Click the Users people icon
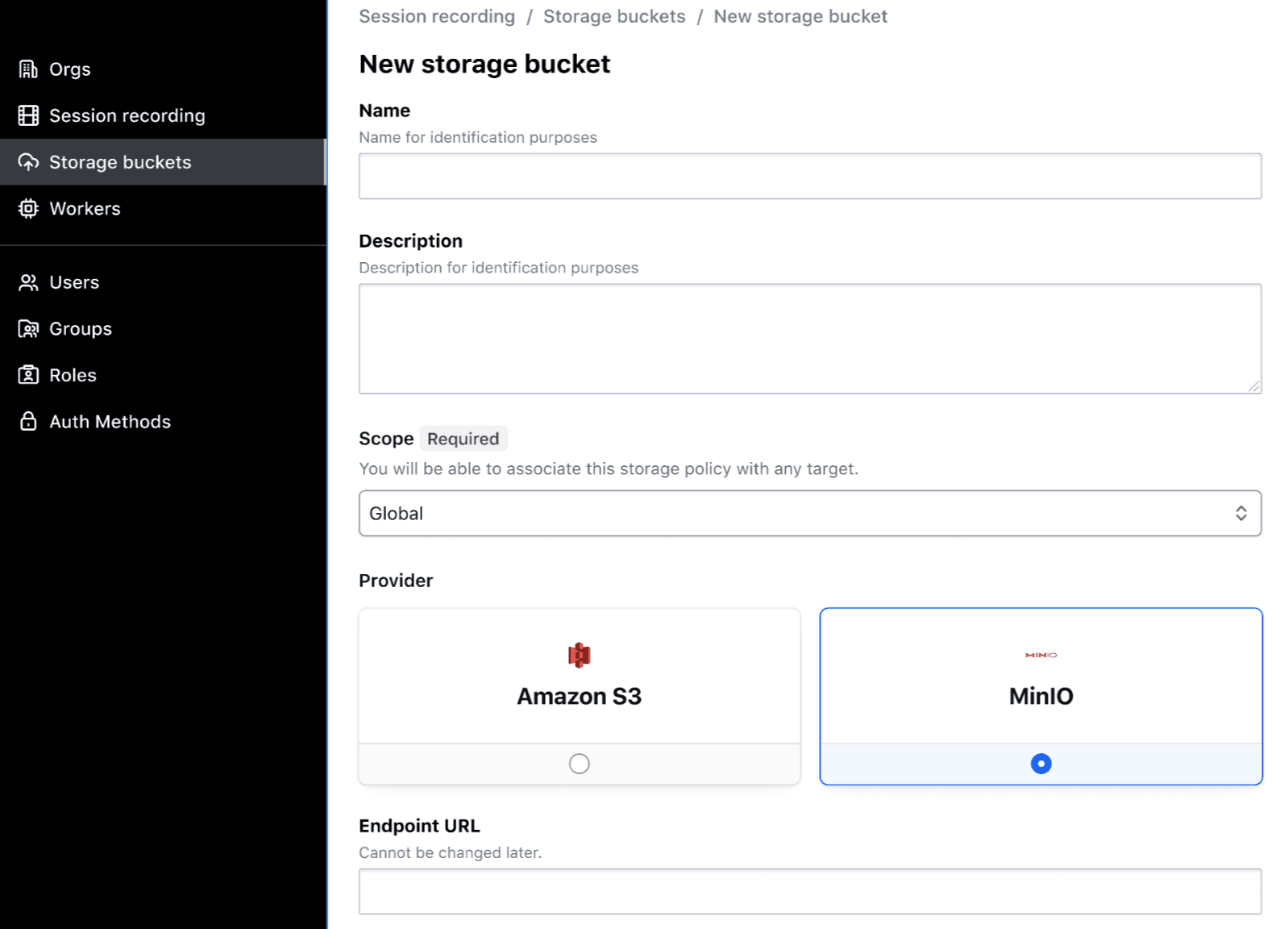Image resolution: width=1288 pixels, height=929 pixels. pos(28,283)
